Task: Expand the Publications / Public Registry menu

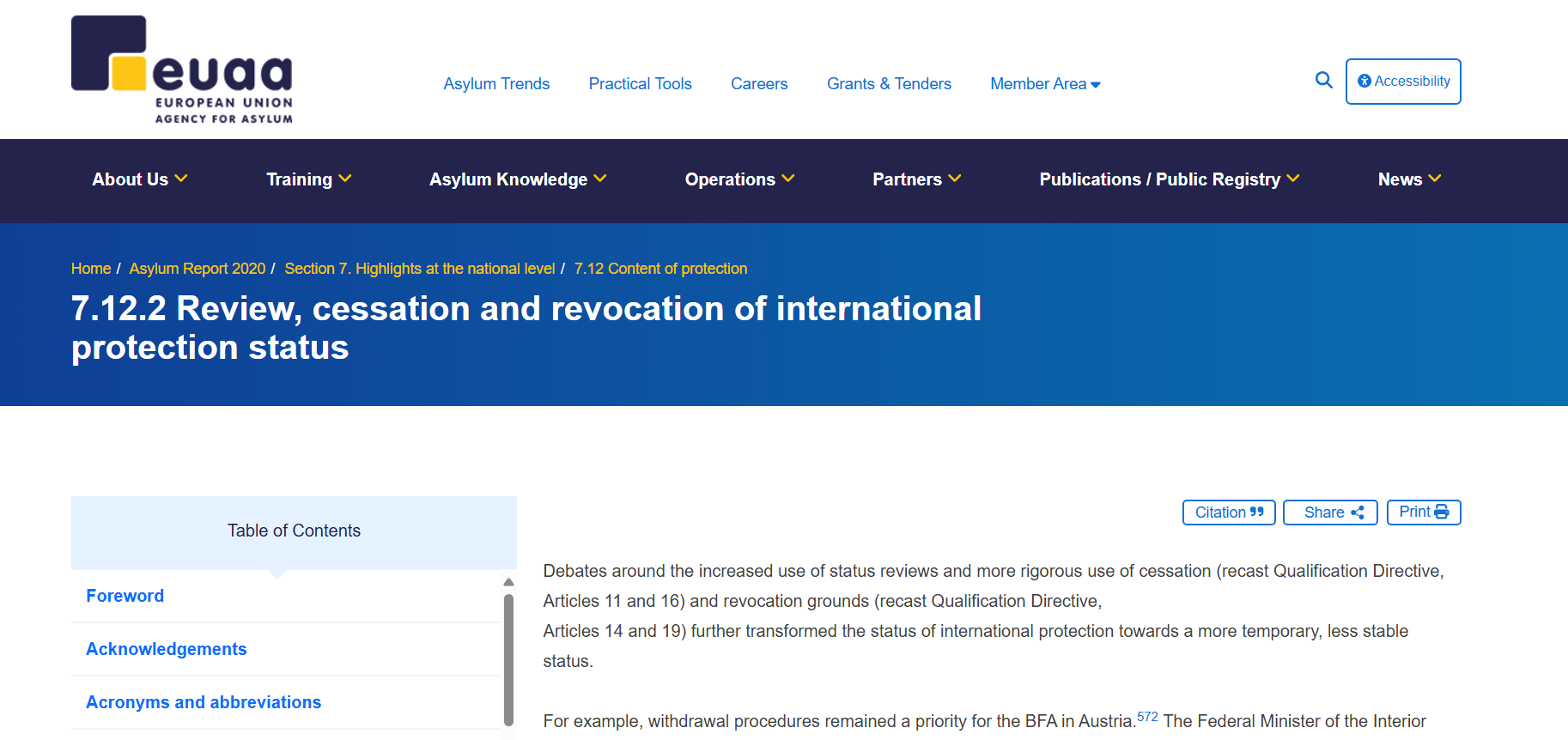Action: click(1168, 179)
